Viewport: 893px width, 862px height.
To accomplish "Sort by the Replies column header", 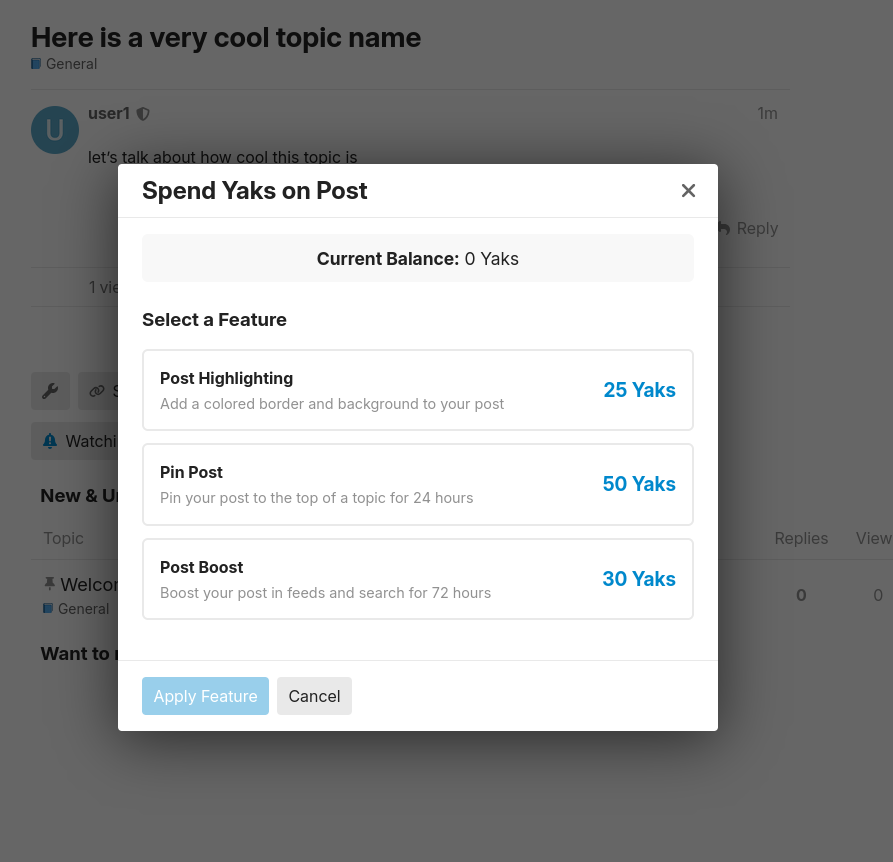I will pyautogui.click(x=801, y=538).
